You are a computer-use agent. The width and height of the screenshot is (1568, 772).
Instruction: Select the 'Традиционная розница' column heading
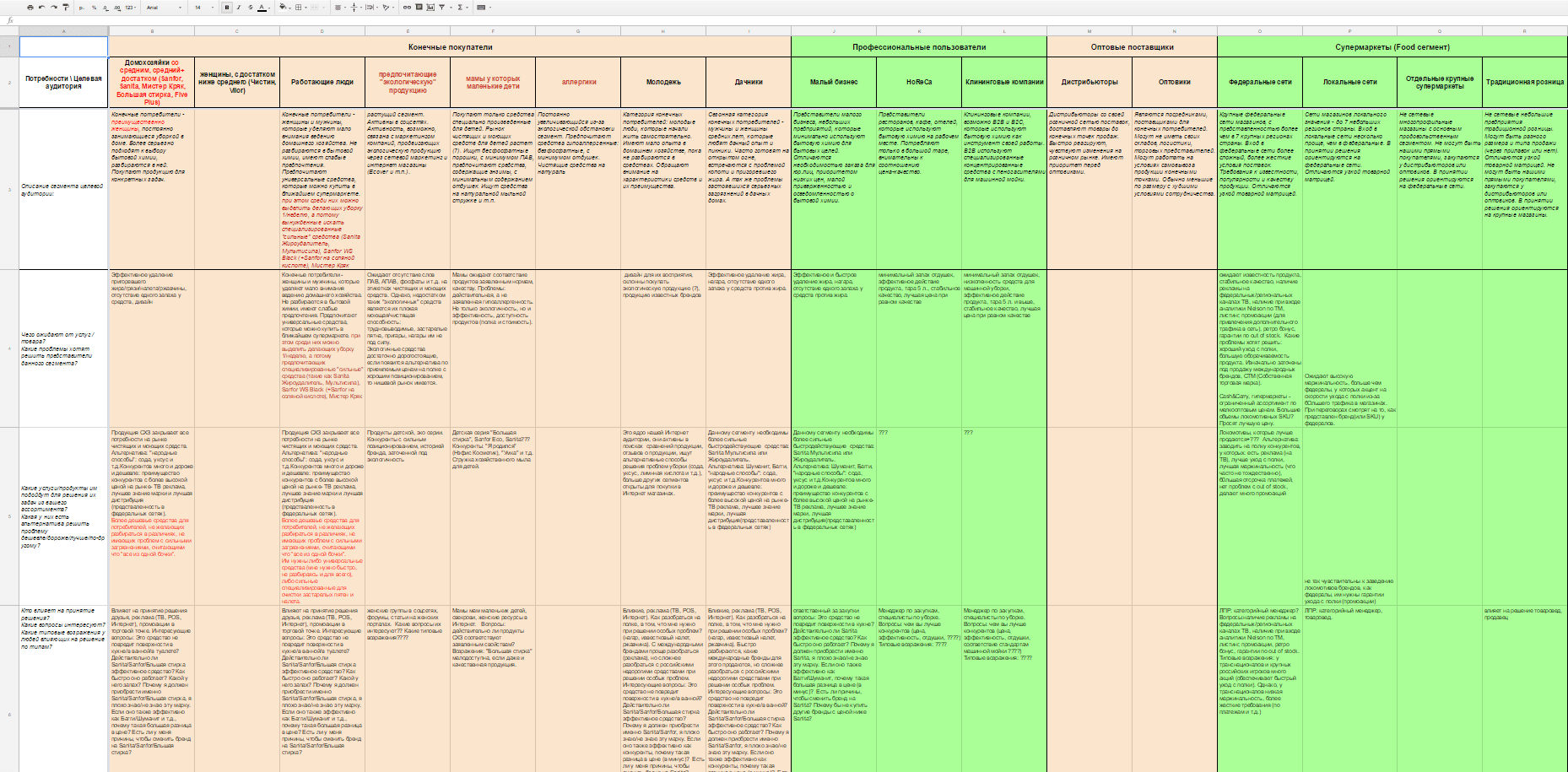pos(1525,82)
